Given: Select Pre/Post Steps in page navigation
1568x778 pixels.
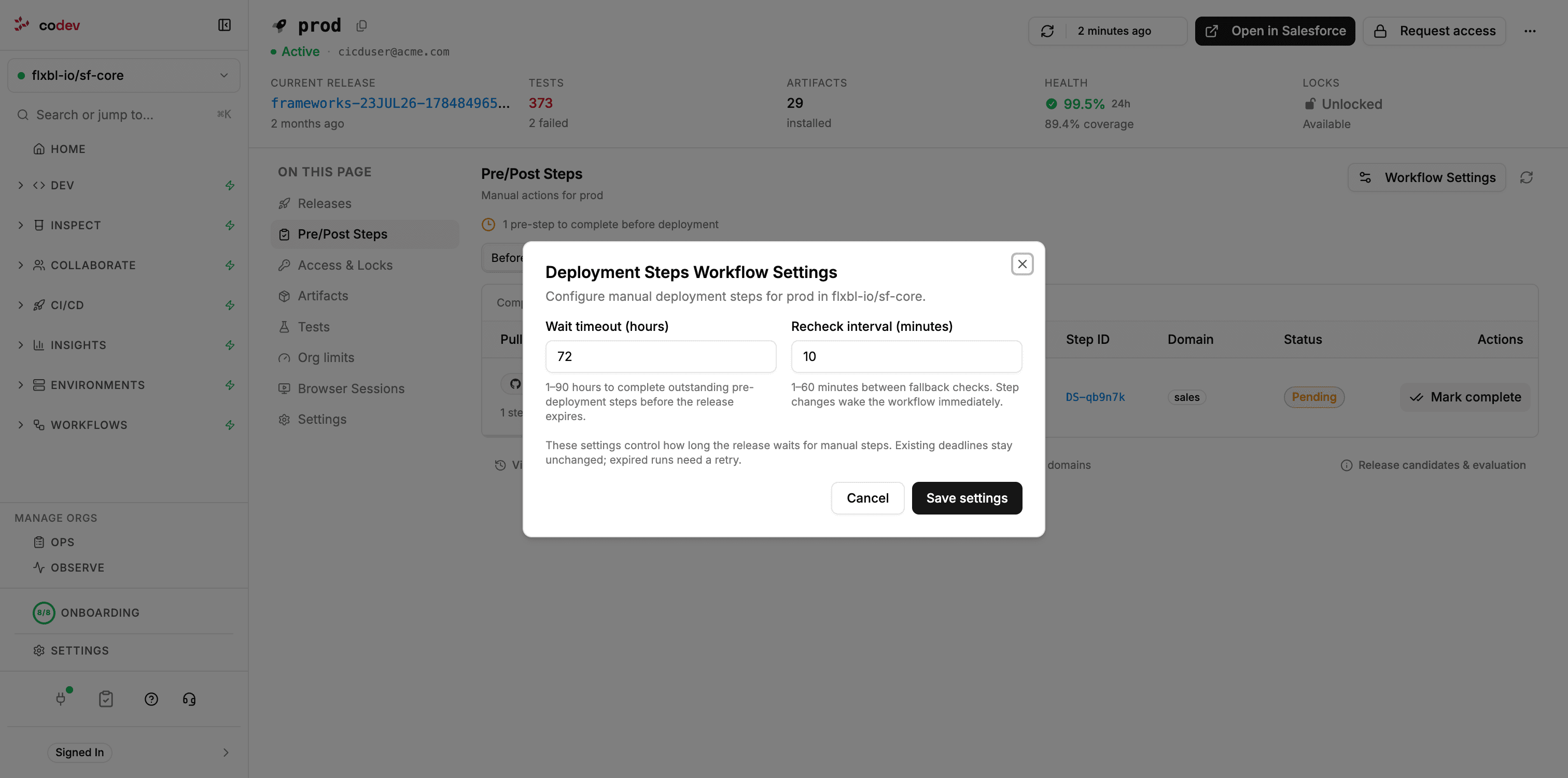Looking at the screenshot, I should (x=365, y=234).
